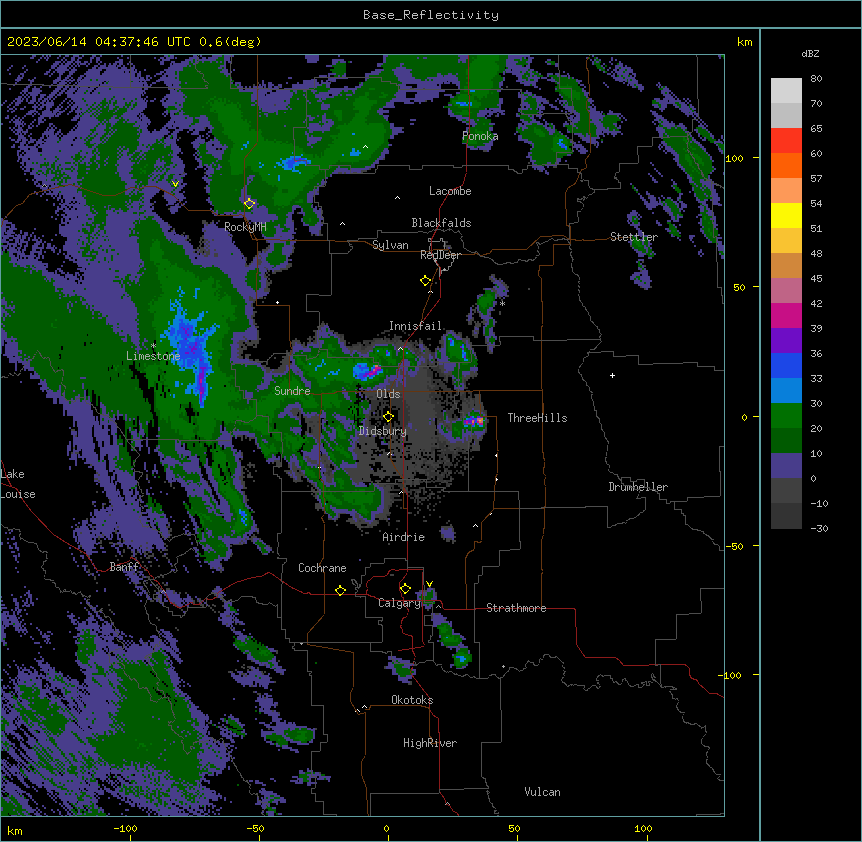Click the -50 tick on right axis

tap(734, 546)
